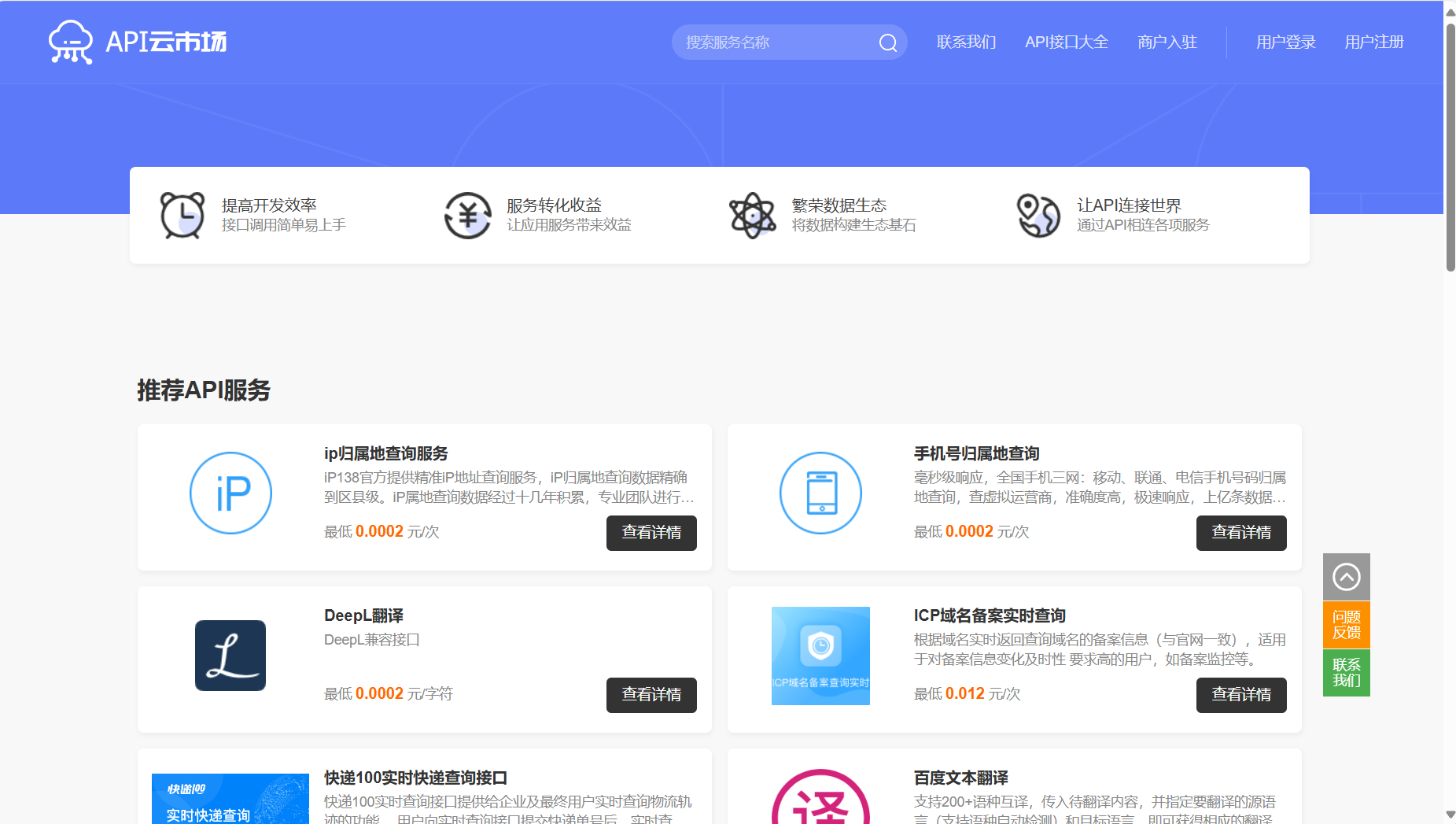The image size is (1456, 824).
Task: Open the DeepL translation logo
Action: tap(230, 656)
